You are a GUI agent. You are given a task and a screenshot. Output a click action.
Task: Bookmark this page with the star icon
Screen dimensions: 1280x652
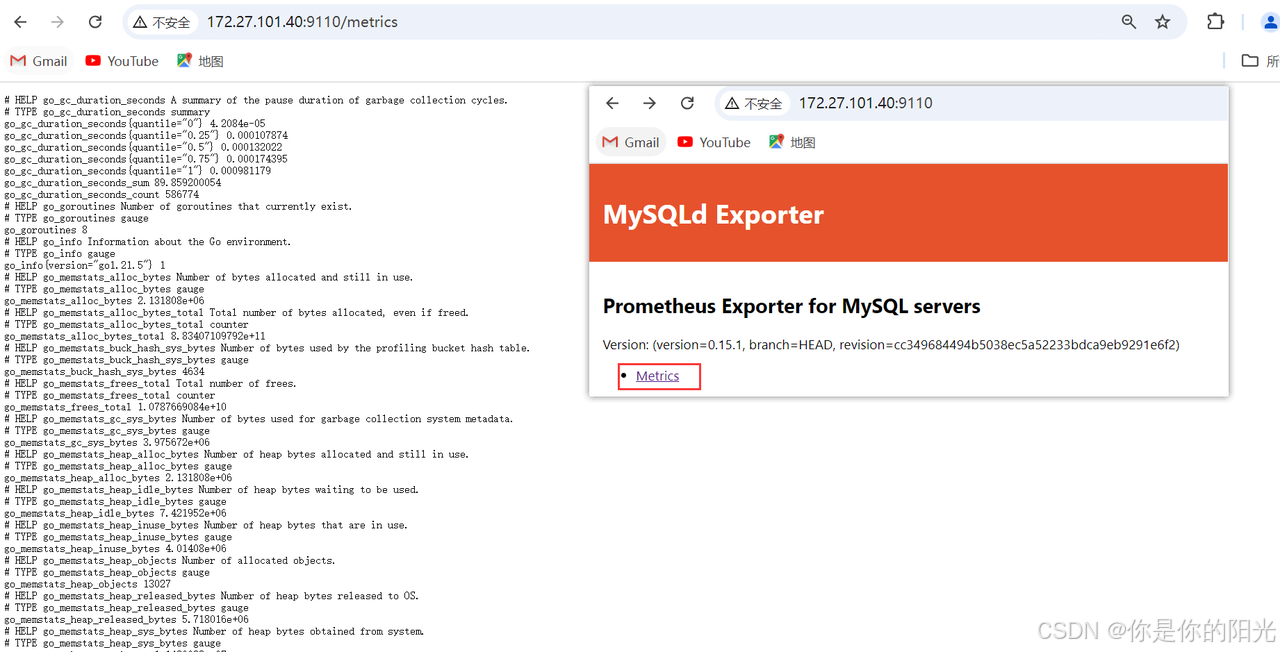[x=1162, y=22]
